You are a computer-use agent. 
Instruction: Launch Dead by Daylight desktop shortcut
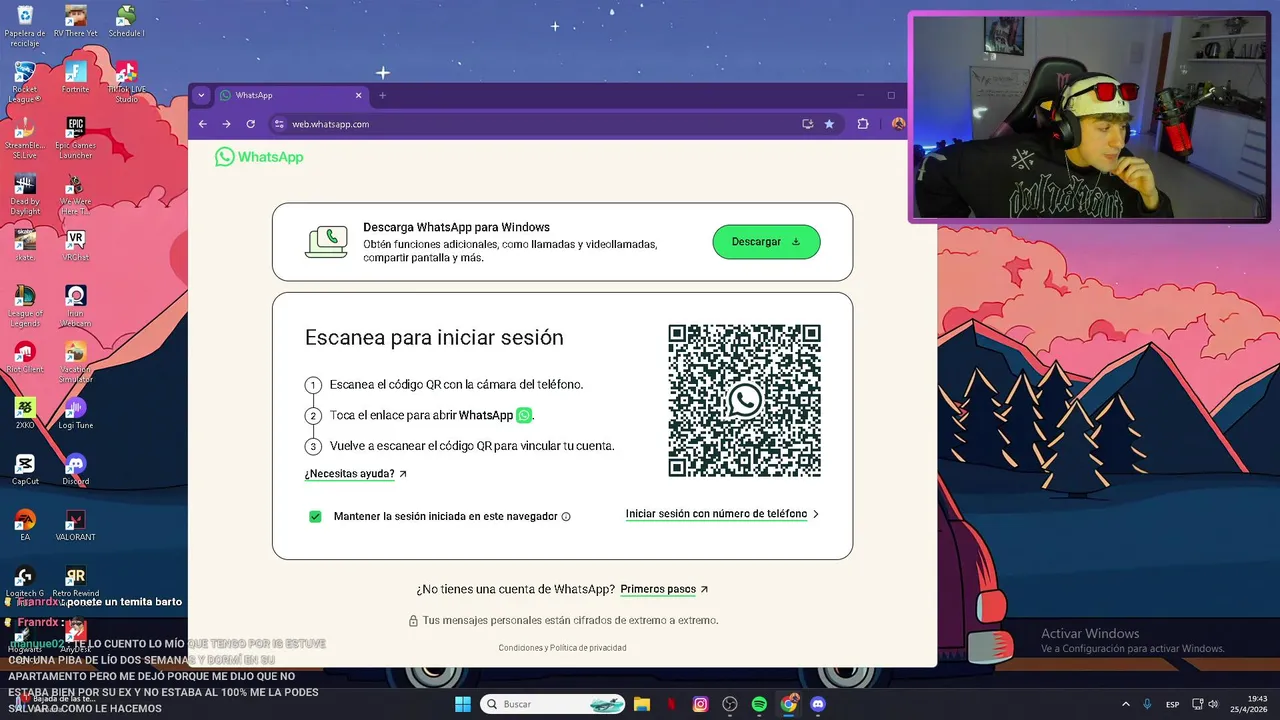(x=25, y=194)
